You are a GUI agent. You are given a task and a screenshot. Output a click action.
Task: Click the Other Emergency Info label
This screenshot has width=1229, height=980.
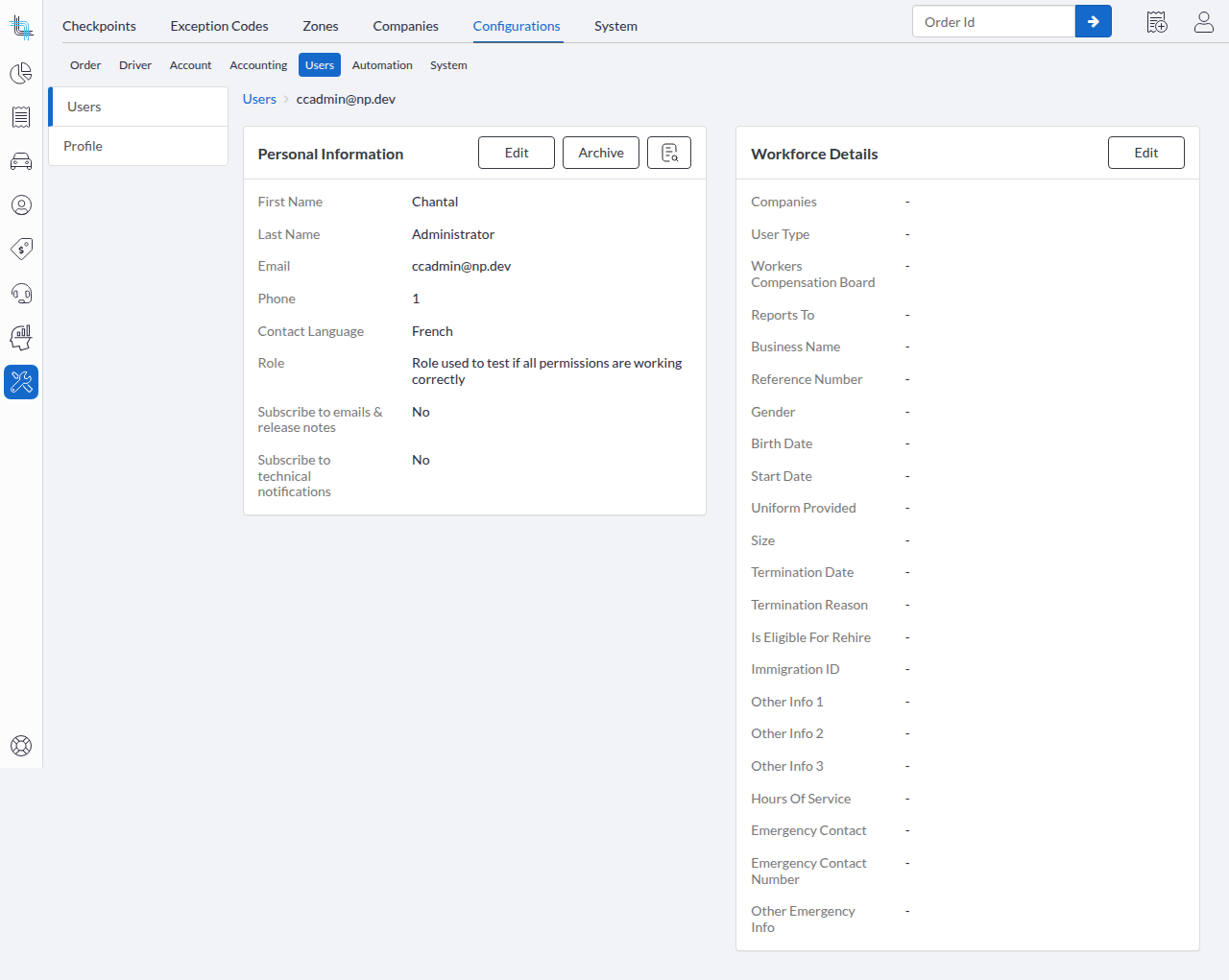click(x=803, y=919)
